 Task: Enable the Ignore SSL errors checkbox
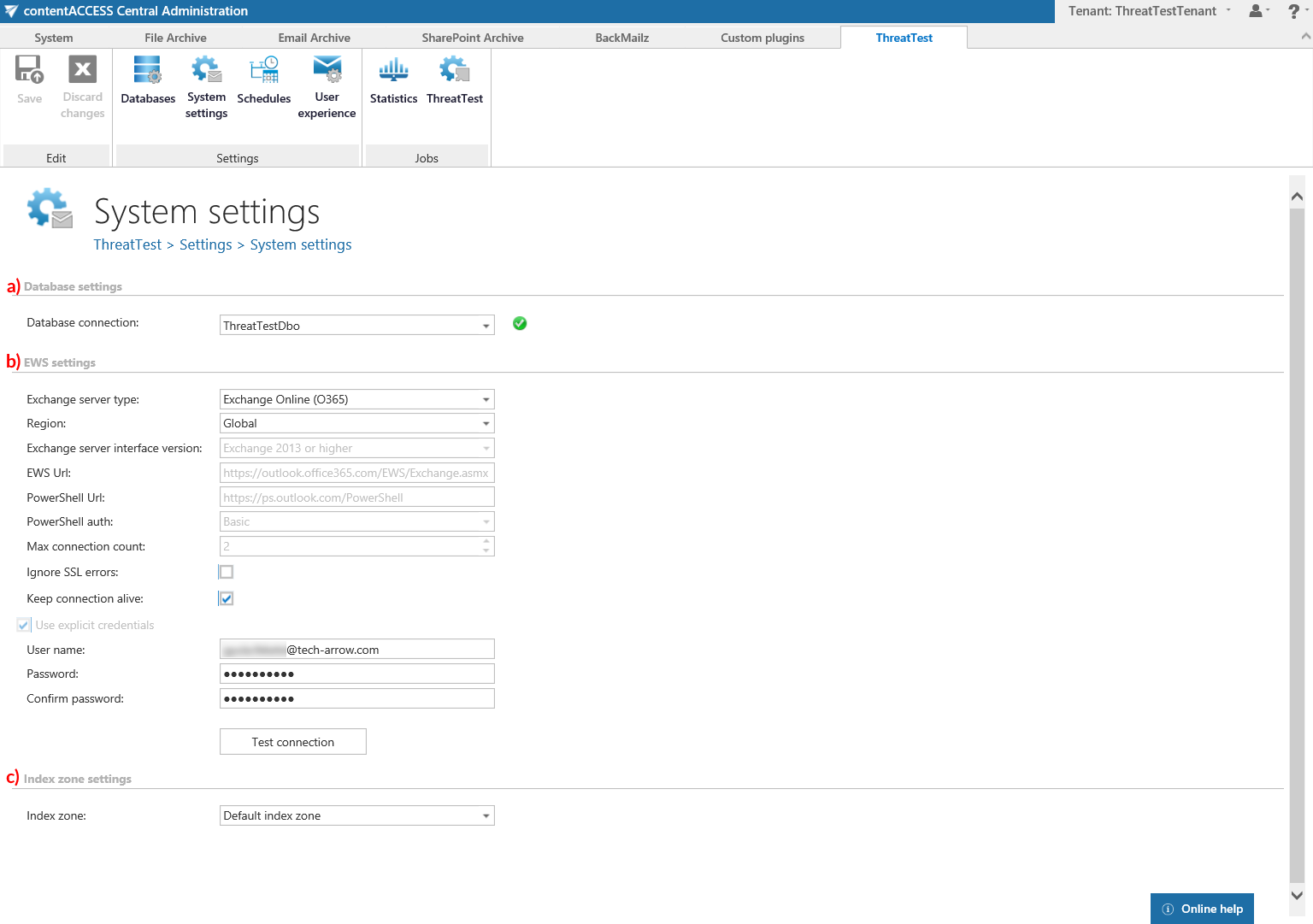tap(227, 572)
